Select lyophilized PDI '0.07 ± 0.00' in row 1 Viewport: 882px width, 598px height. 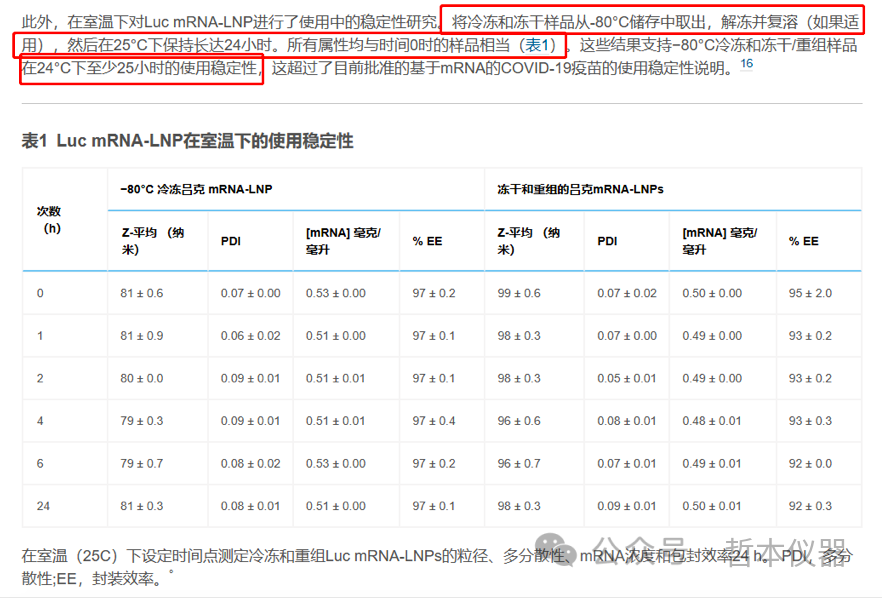627,336
